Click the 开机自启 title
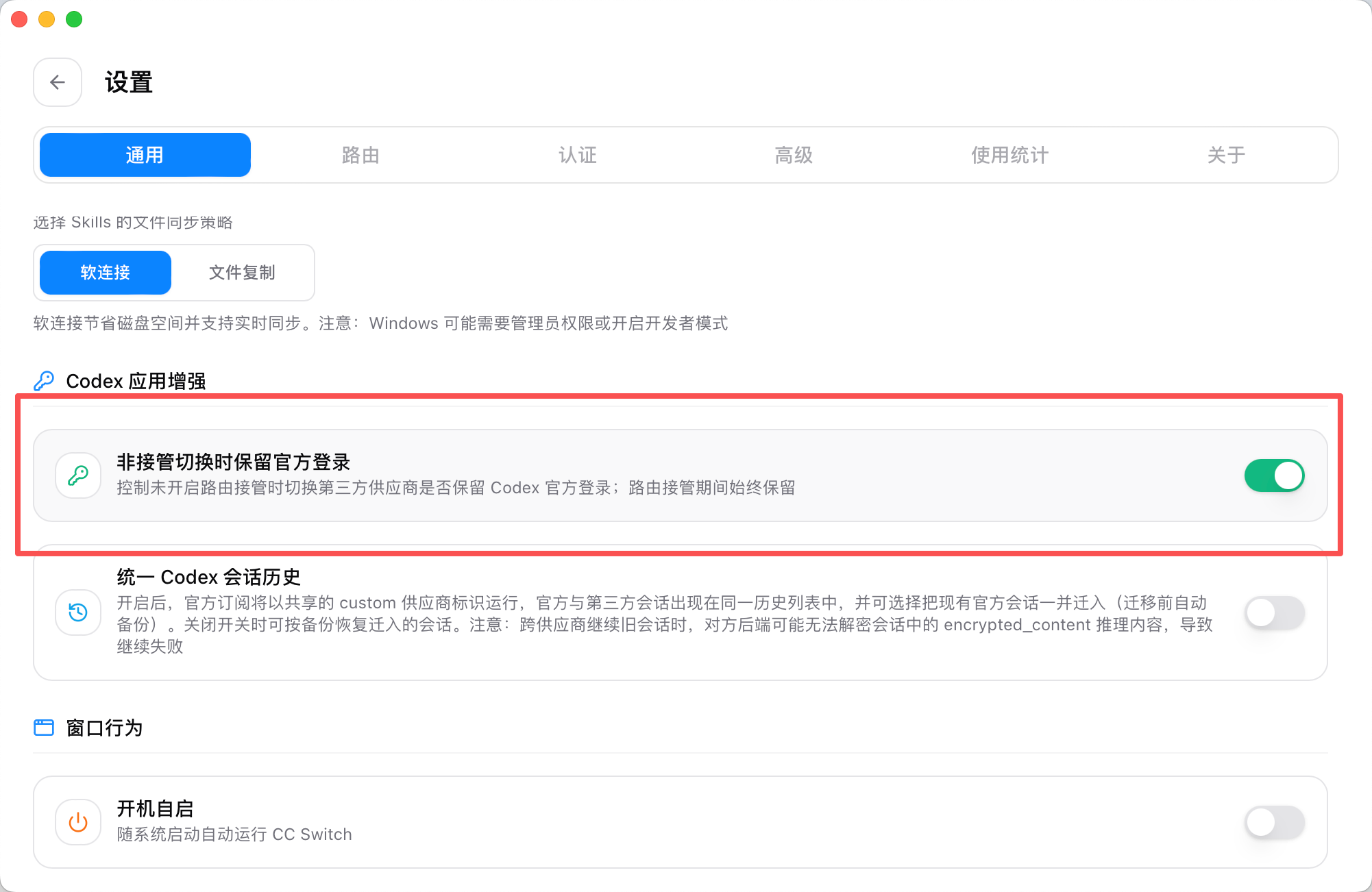The image size is (1372, 892). [155, 809]
